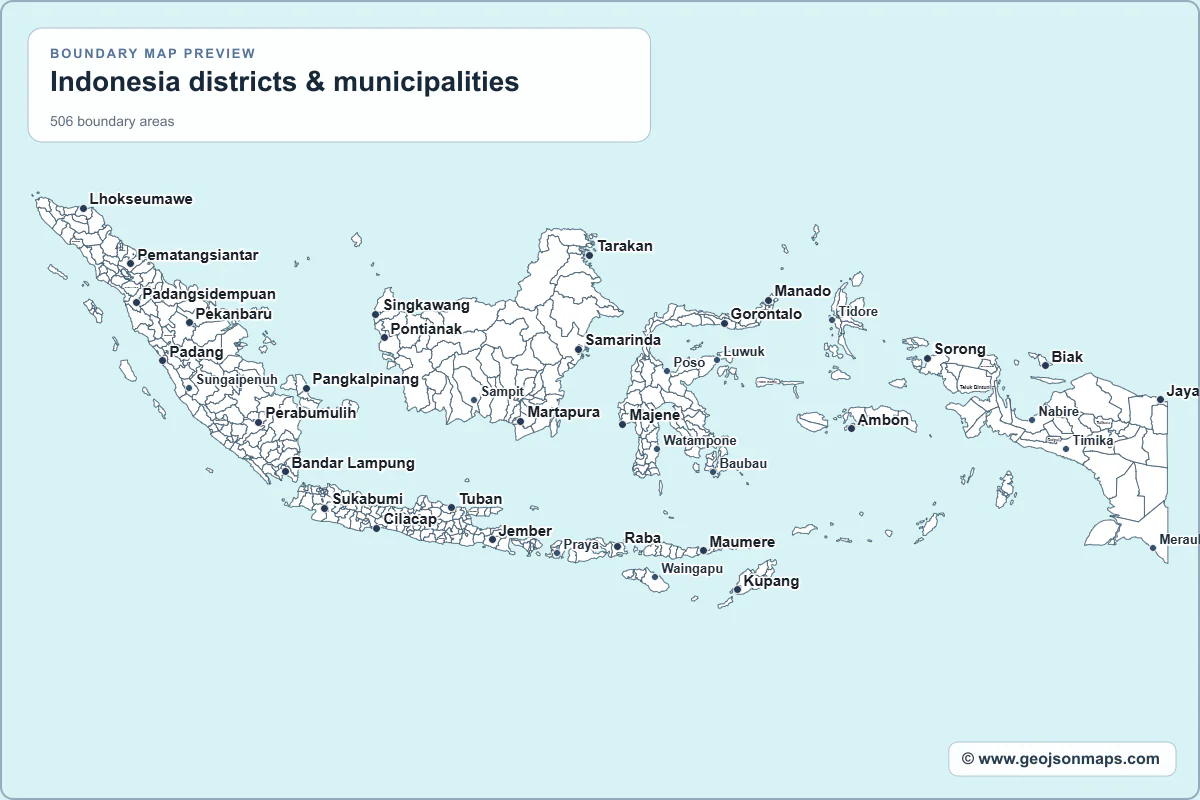The height and width of the screenshot is (800, 1200).
Task: Click the 'BOUNDARY MAP PREVIEW' heading
Action: (x=153, y=53)
